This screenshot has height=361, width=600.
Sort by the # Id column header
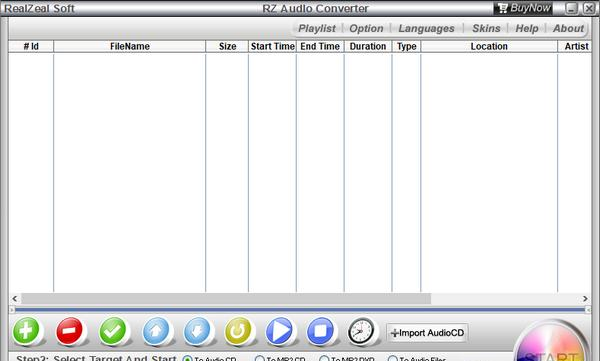click(31, 46)
